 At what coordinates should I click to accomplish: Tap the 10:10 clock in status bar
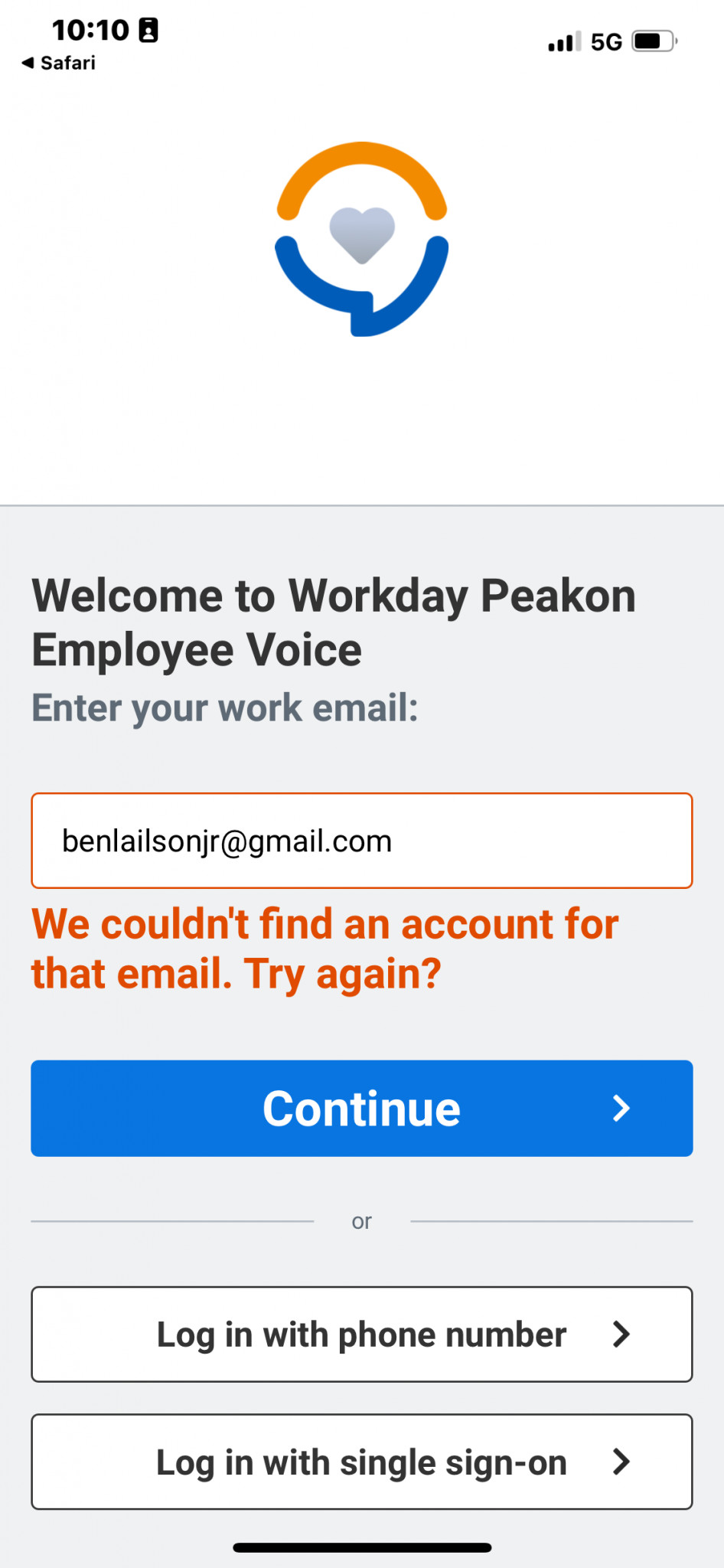(x=90, y=31)
